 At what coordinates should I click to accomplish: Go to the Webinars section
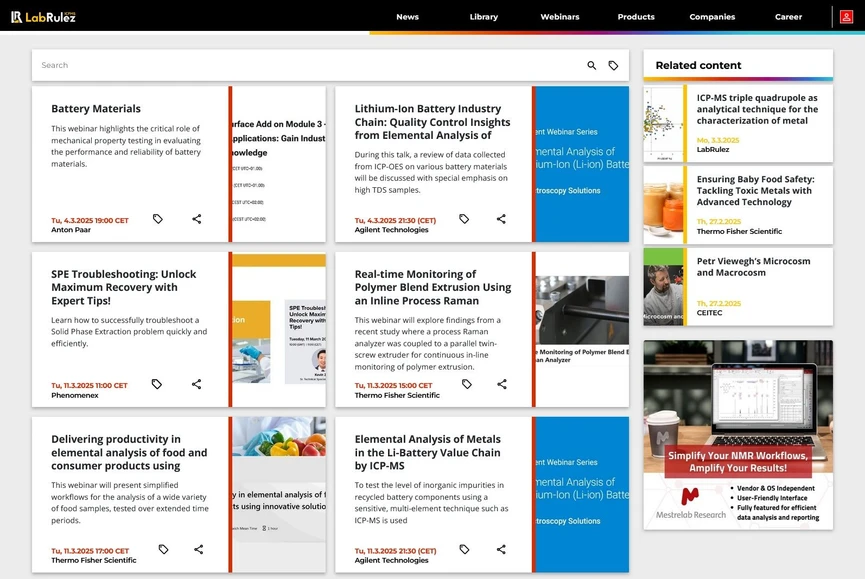560,17
